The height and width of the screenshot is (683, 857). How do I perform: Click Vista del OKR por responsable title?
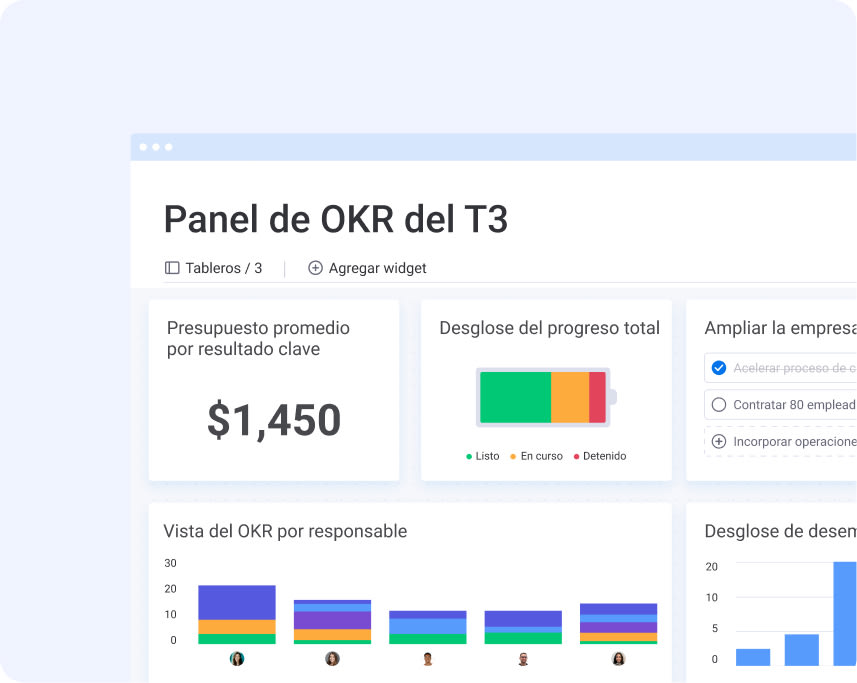point(285,531)
